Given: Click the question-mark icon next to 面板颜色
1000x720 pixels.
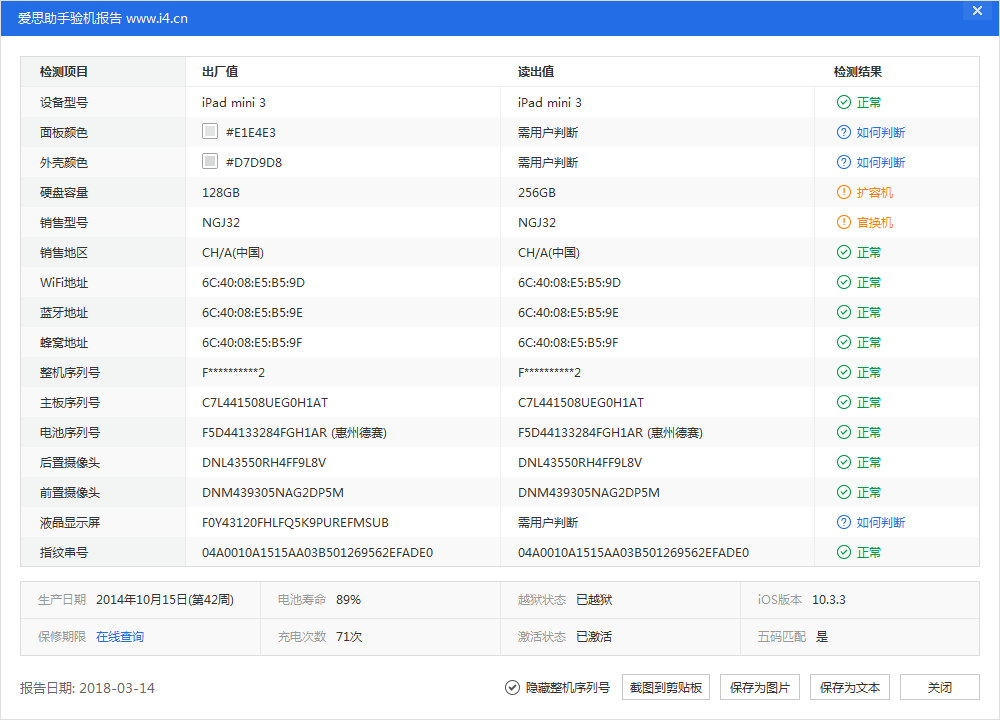Looking at the screenshot, I should [x=846, y=132].
